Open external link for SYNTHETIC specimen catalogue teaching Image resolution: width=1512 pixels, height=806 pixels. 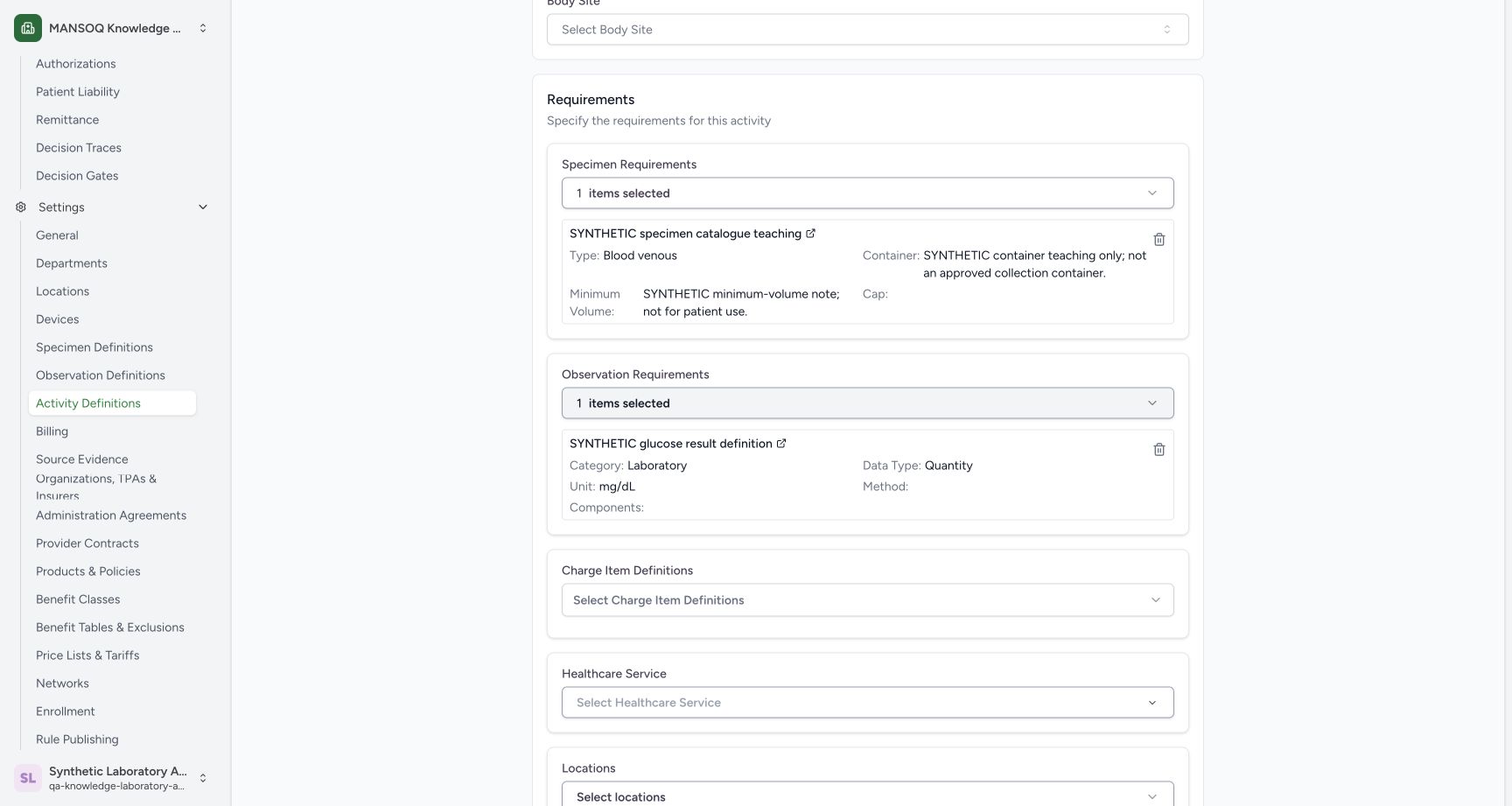point(810,234)
